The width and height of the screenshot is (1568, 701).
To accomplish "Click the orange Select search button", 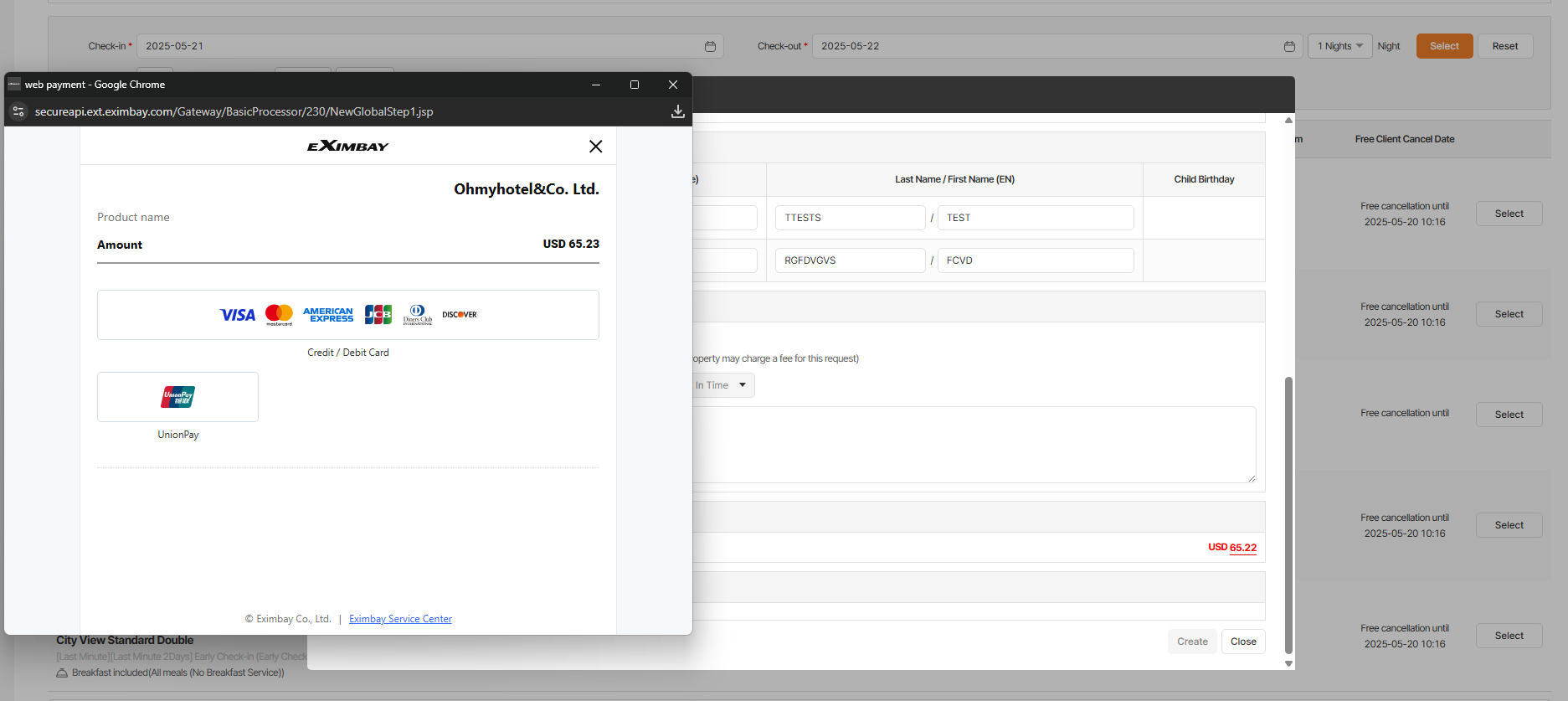I will coord(1444,46).
